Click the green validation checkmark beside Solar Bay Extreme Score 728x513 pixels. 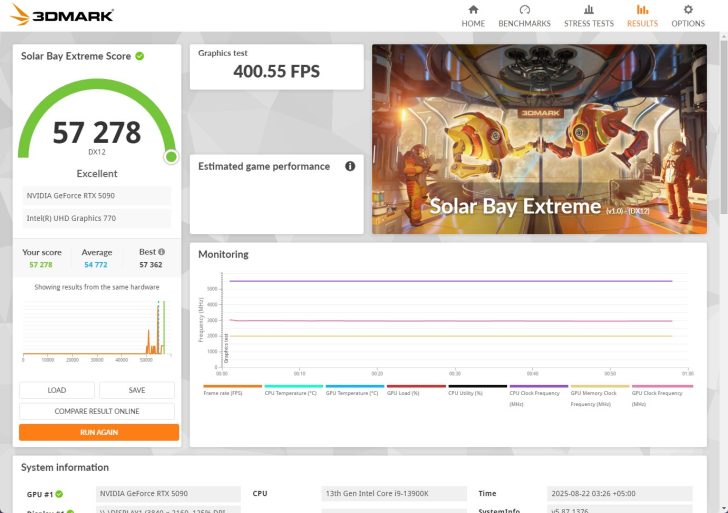(139, 56)
